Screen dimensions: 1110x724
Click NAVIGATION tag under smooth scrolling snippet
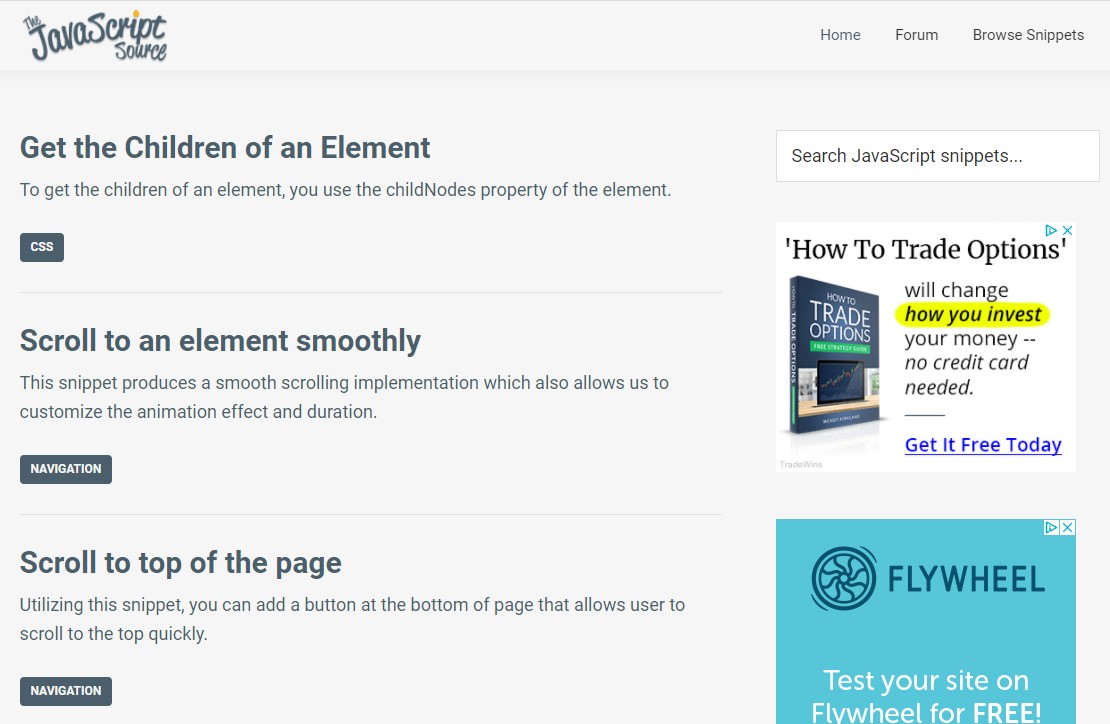click(66, 469)
